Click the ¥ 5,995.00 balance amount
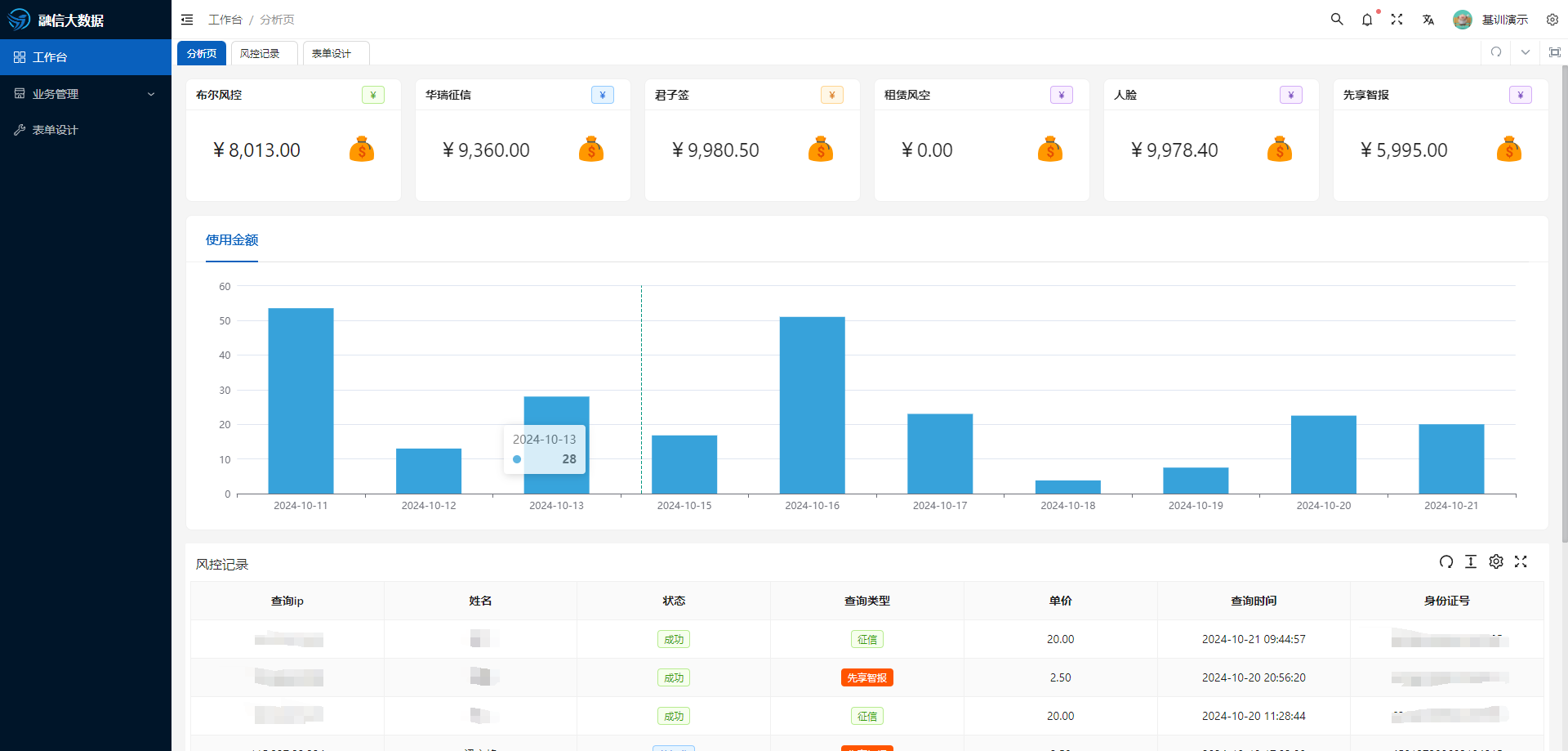Viewport: 1568px width, 751px height. coord(1404,150)
